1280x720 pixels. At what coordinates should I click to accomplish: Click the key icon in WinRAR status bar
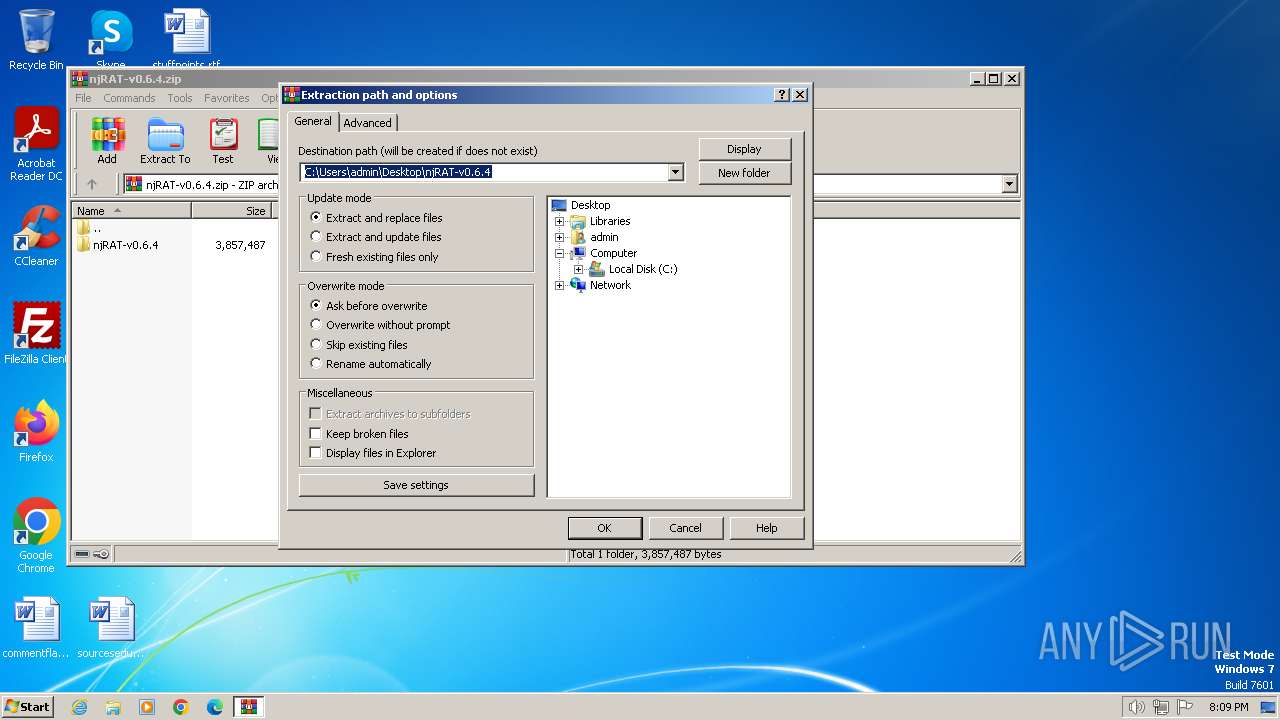[x=101, y=554]
